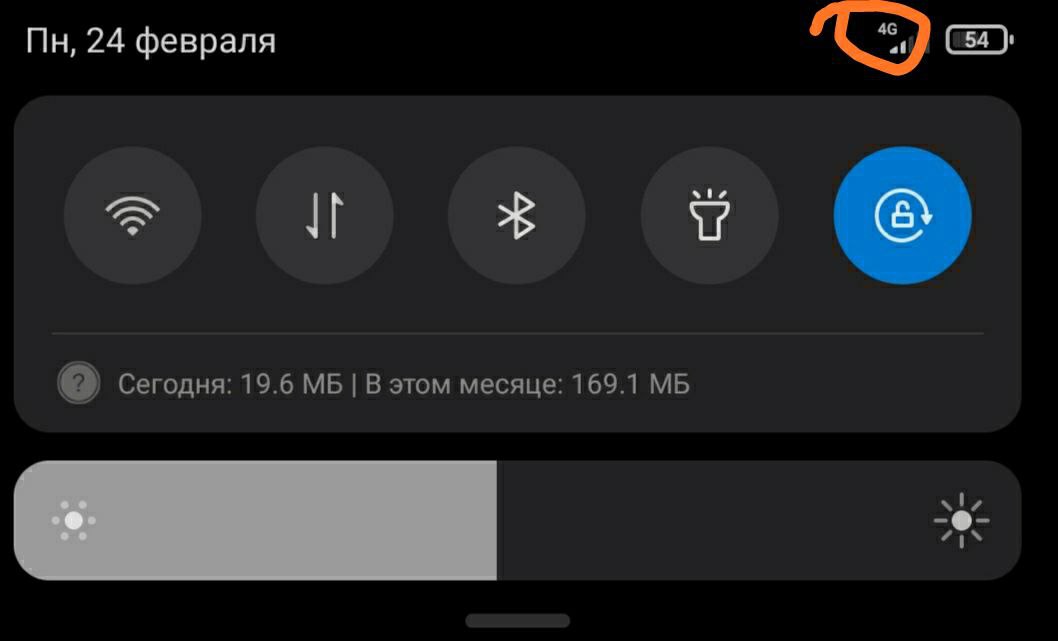Tap the dim sun brightness icon
Screen dimensions: 1058x641
(x=74, y=520)
